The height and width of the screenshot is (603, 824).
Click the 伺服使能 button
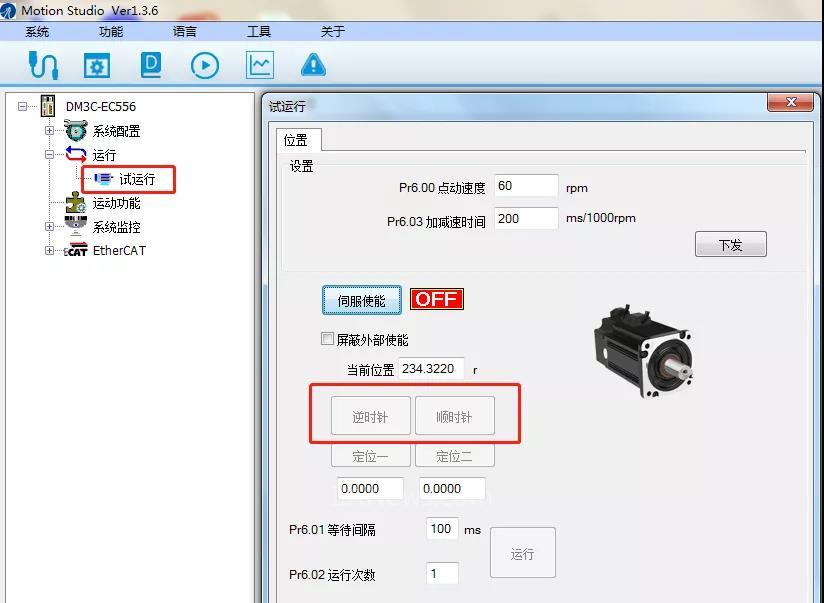(x=362, y=300)
